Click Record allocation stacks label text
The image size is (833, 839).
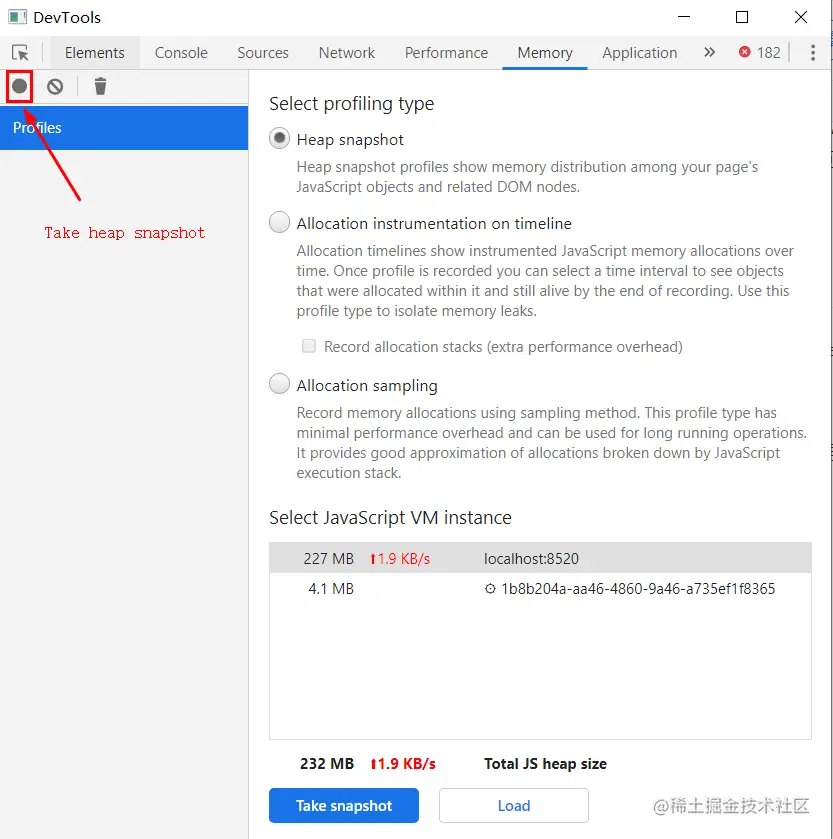503,347
